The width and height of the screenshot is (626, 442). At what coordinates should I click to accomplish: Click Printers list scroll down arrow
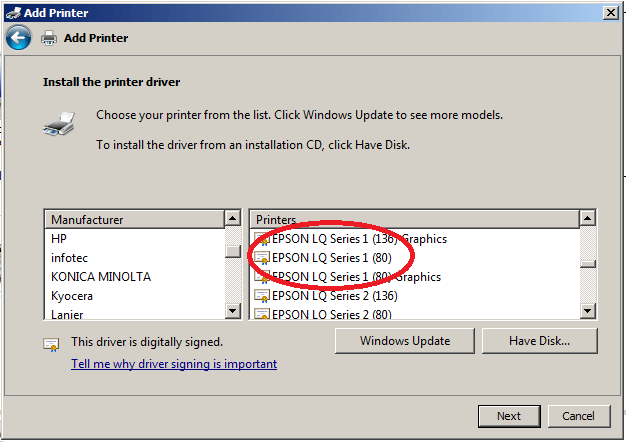coord(588,311)
